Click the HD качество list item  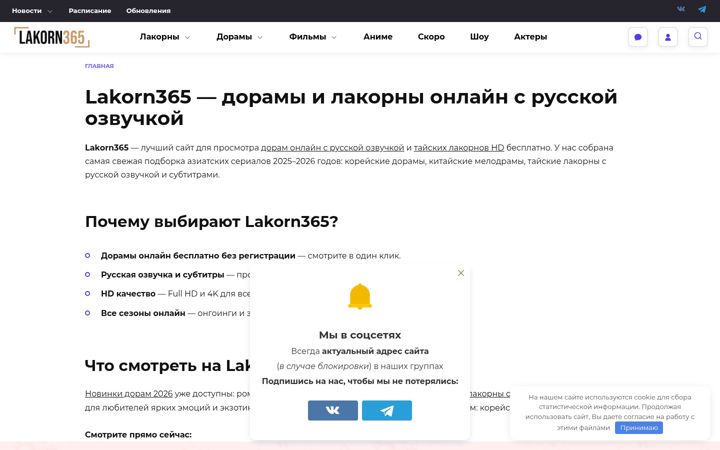point(128,294)
